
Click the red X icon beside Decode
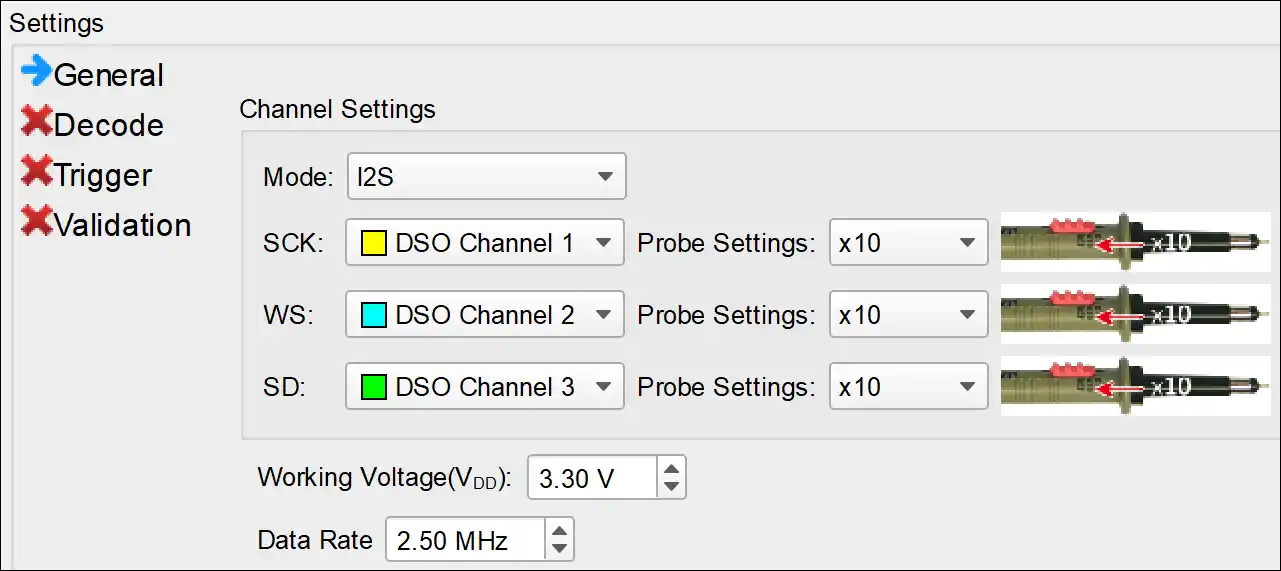[x=37, y=122]
